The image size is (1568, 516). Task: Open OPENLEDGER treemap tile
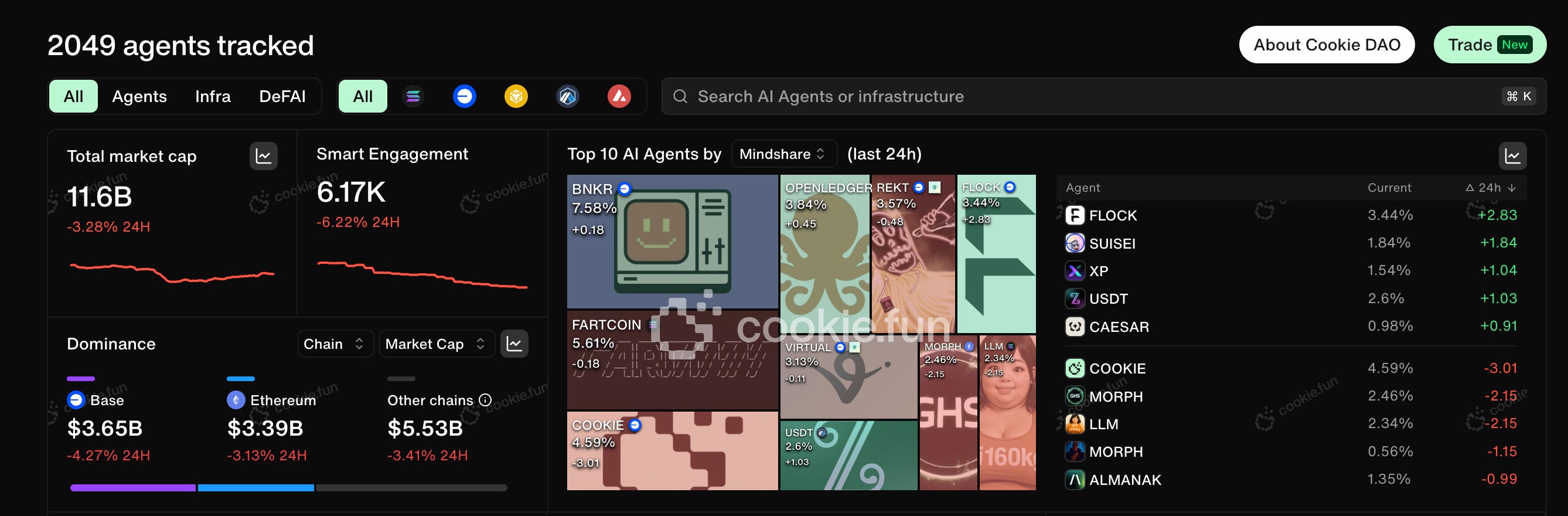point(825,253)
